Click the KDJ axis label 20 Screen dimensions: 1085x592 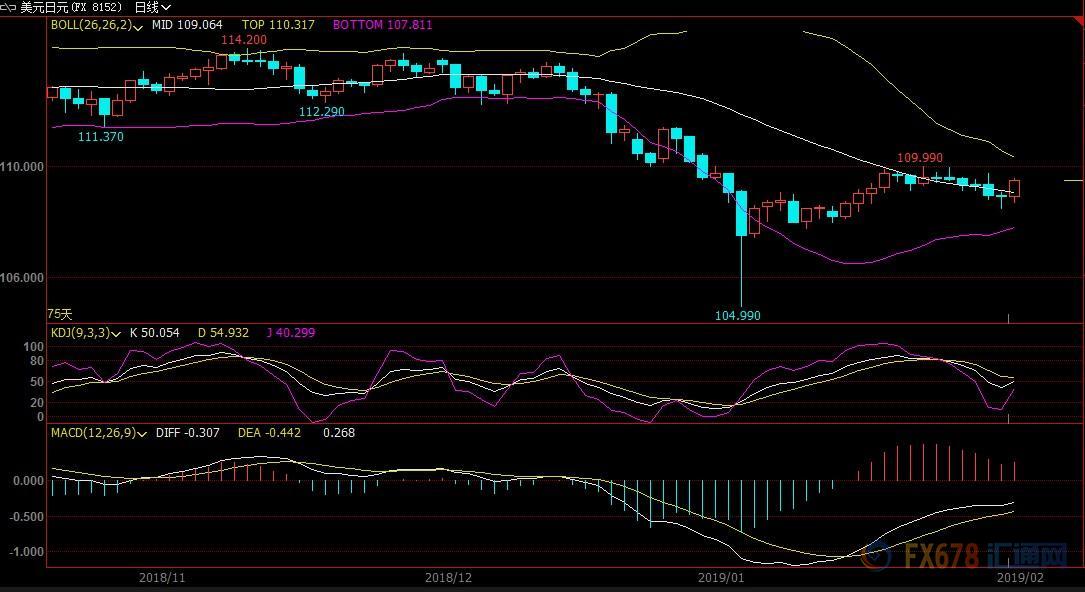tap(37, 403)
